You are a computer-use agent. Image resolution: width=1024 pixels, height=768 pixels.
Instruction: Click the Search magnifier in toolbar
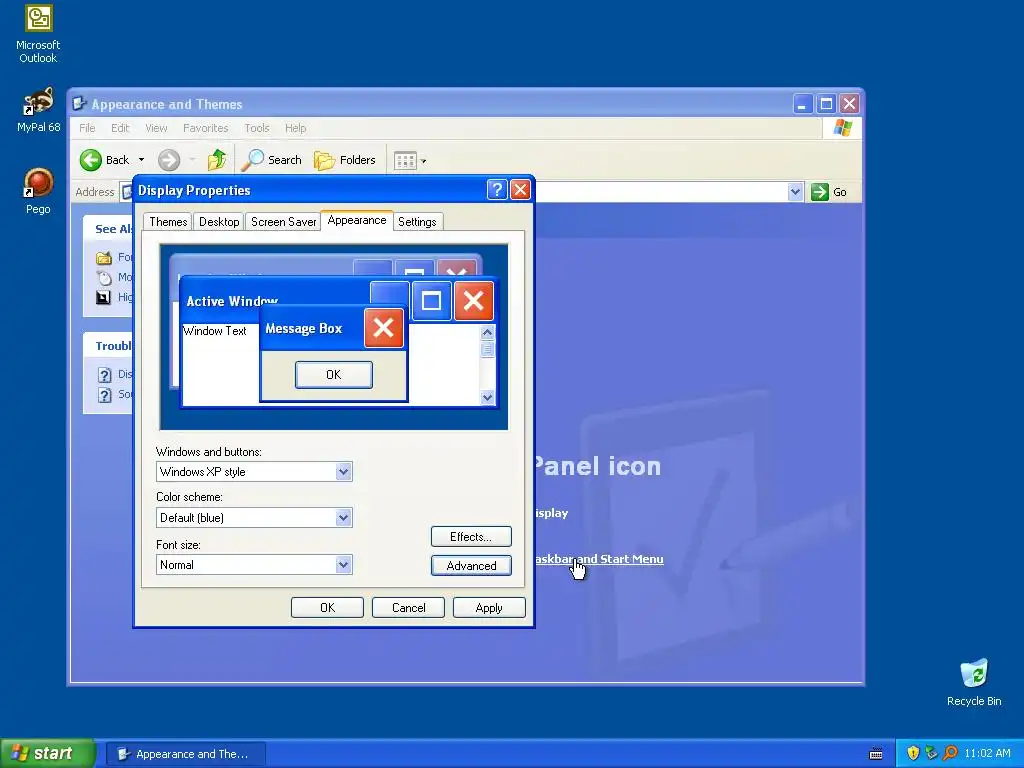pyautogui.click(x=253, y=159)
